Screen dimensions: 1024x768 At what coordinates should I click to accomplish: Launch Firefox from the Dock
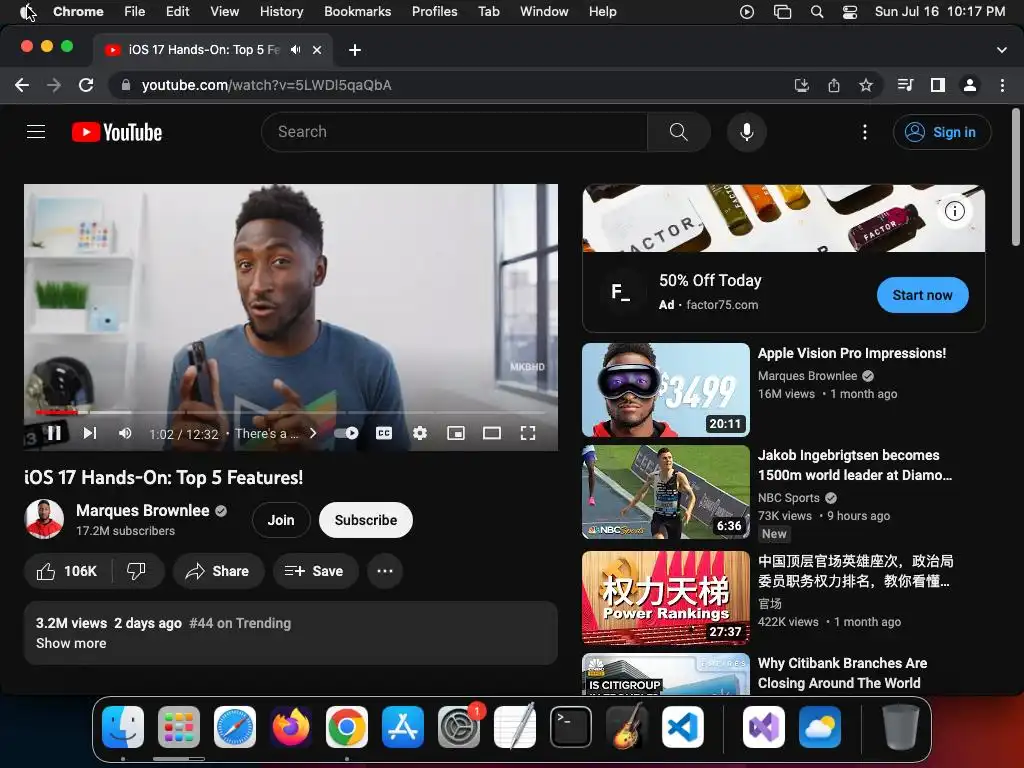coord(291,727)
